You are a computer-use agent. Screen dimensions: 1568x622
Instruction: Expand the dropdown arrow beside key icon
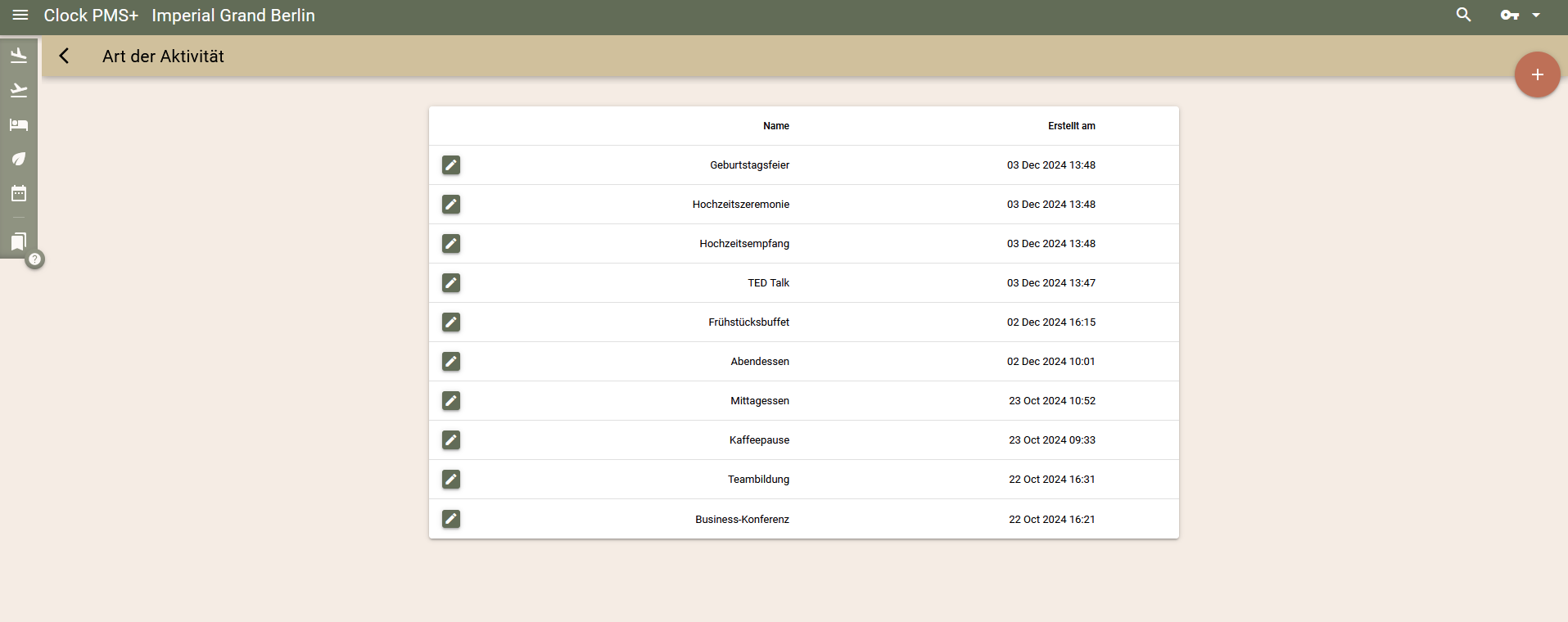1536,16
